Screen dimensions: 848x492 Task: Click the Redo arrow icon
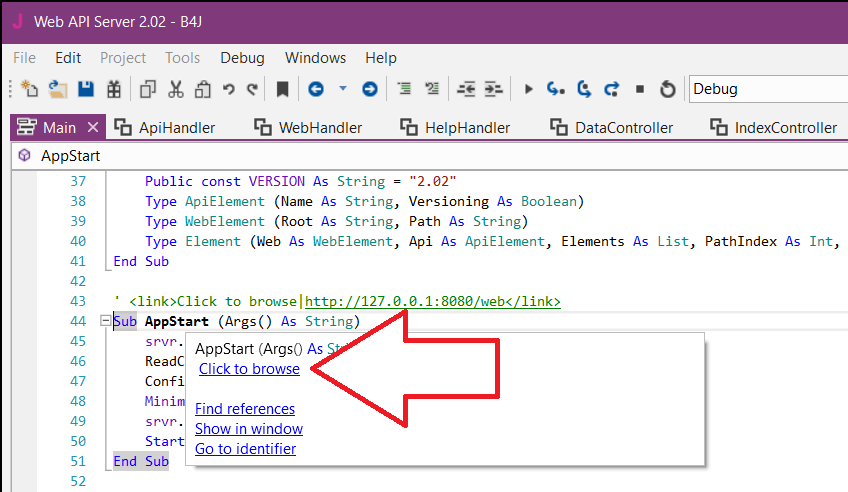point(253,89)
